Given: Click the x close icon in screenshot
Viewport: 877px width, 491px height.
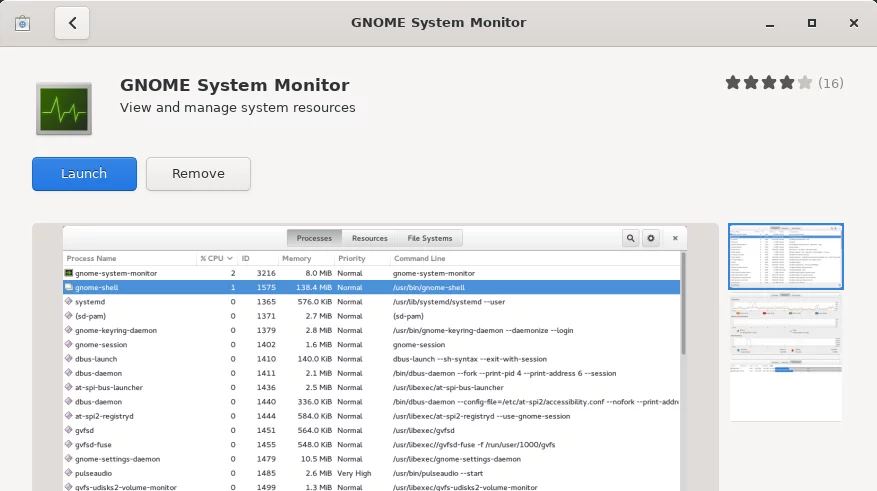Looking at the screenshot, I should coord(675,238).
